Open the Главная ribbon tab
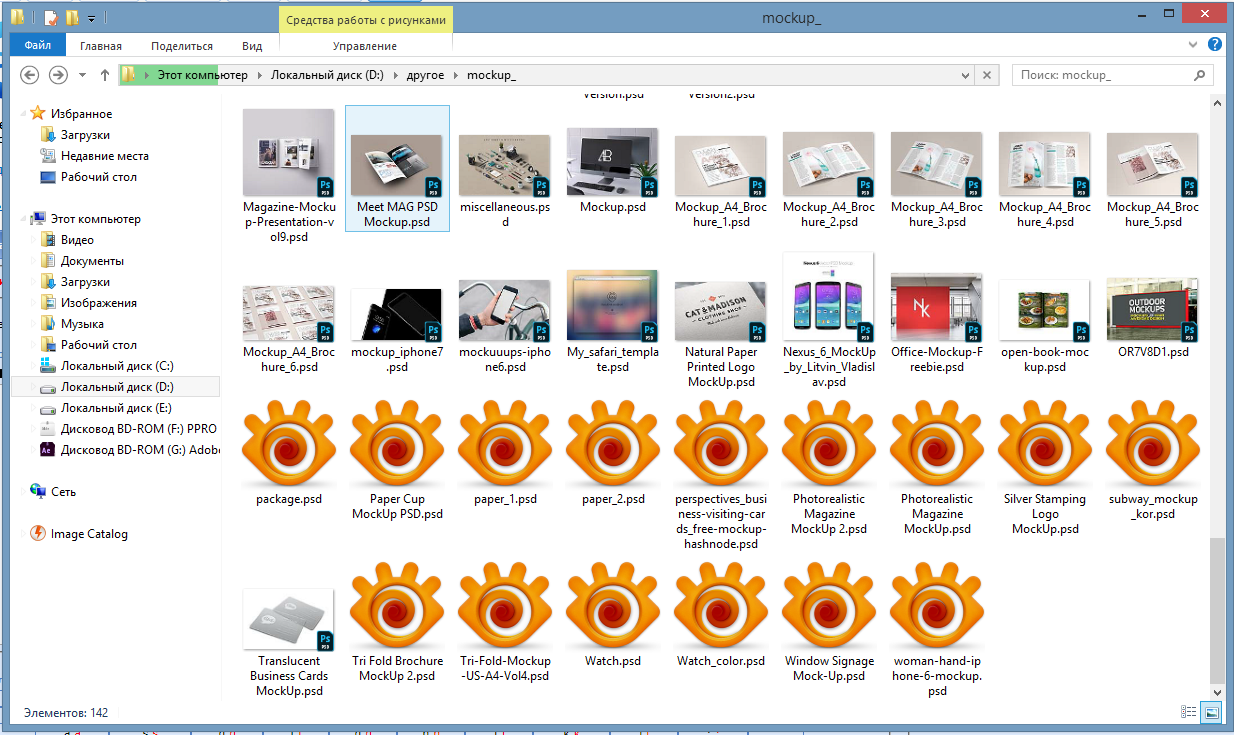 pyautogui.click(x=101, y=46)
